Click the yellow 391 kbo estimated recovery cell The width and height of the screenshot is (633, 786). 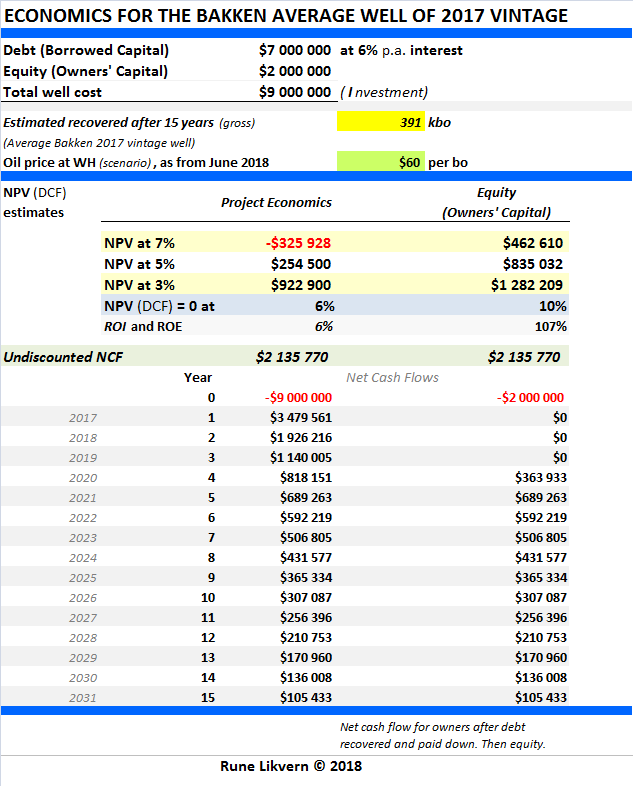381,122
